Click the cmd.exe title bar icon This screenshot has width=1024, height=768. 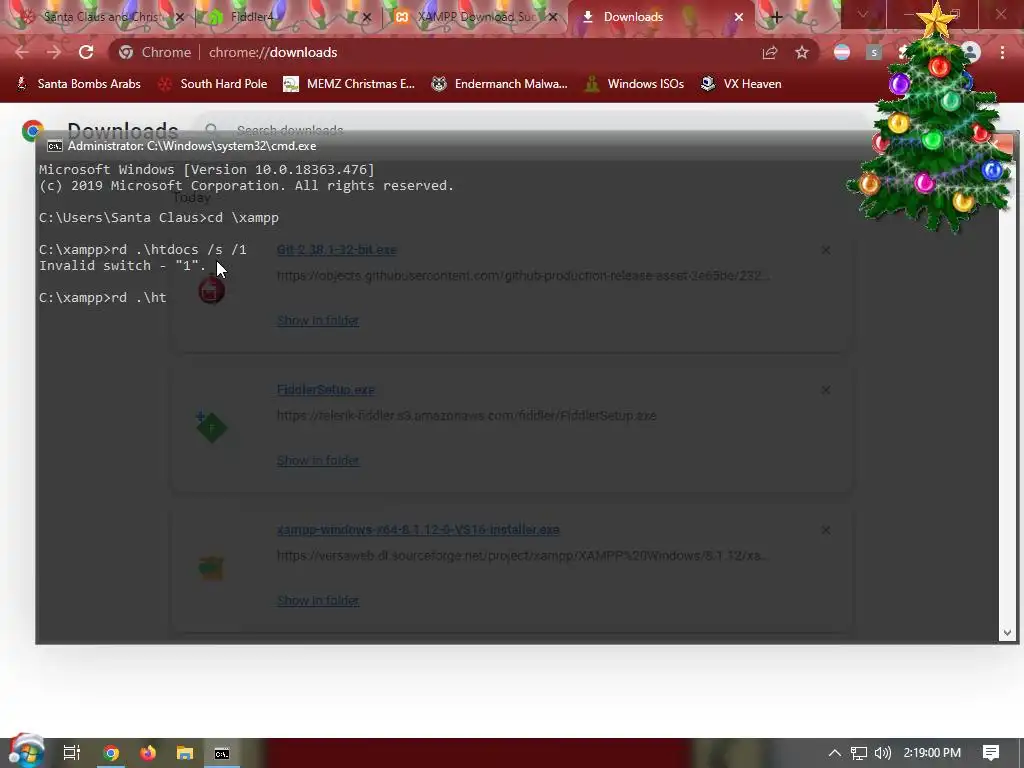coord(55,146)
